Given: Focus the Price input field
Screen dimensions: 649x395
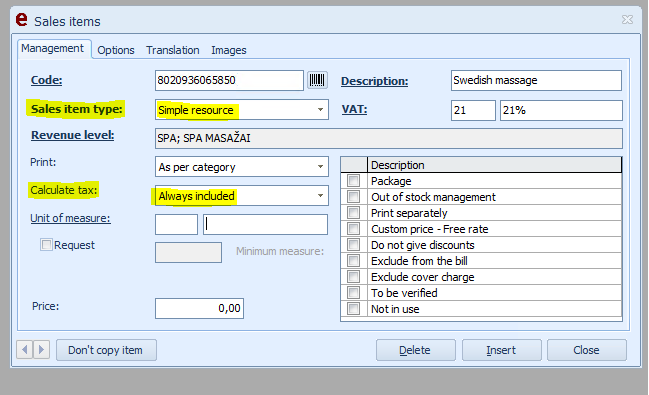Looking at the screenshot, I should coord(200,308).
